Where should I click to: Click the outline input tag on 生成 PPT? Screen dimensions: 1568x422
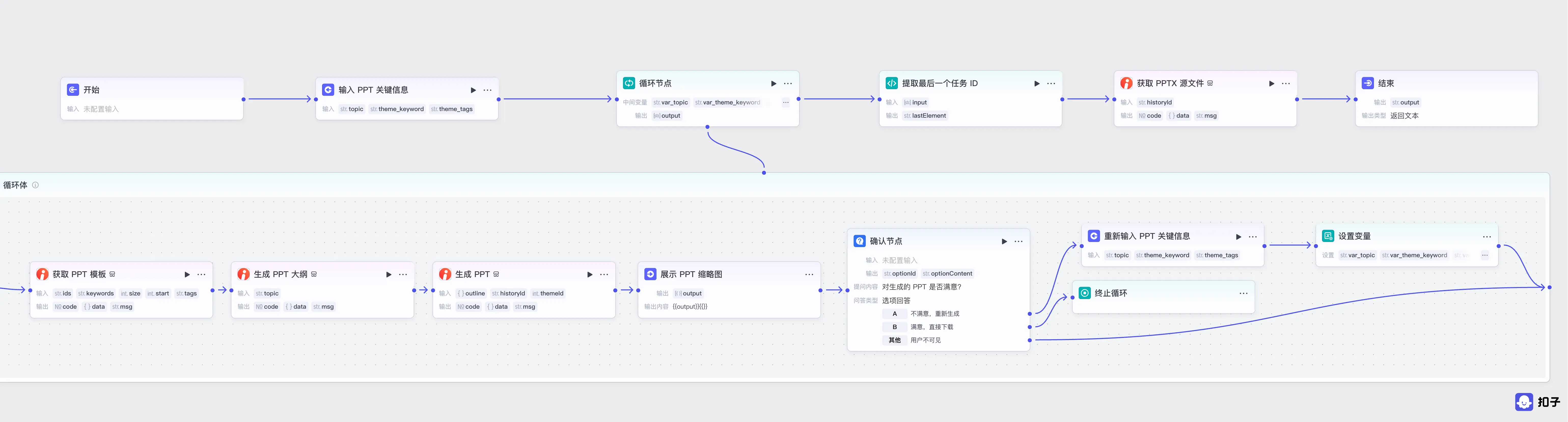471,293
